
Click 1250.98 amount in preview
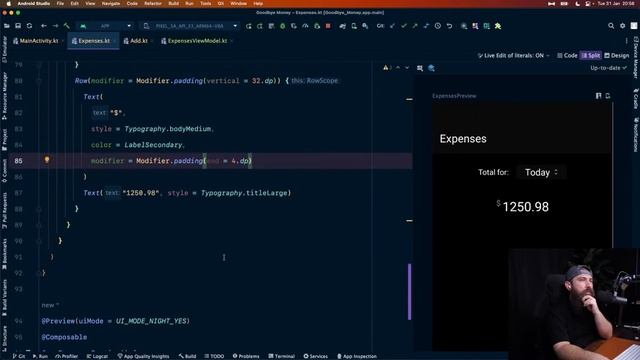526,207
